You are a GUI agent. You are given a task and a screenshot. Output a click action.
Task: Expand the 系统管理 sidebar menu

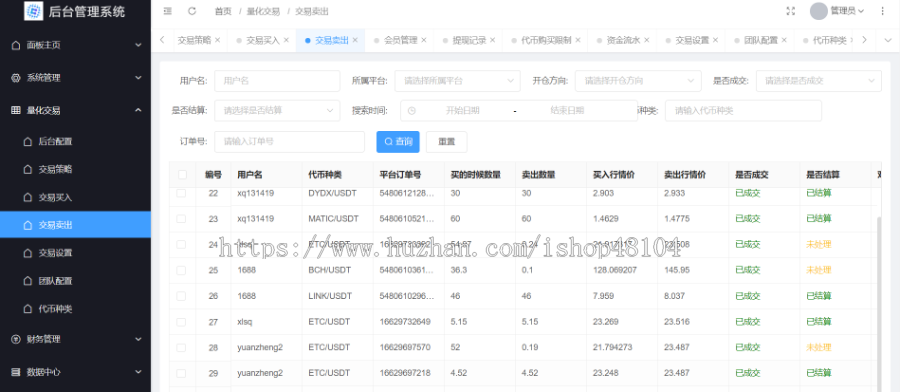[138, 78]
